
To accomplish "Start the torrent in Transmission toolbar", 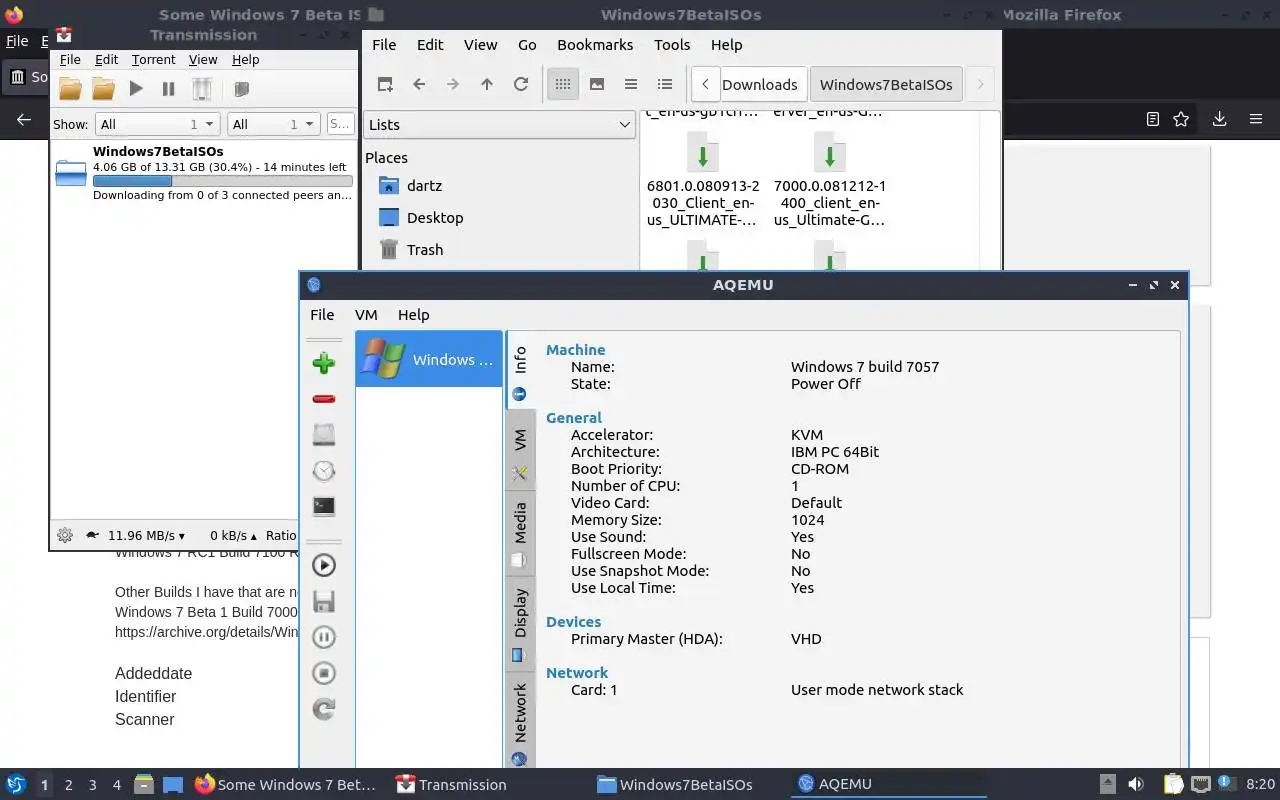I will click(136, 89).
